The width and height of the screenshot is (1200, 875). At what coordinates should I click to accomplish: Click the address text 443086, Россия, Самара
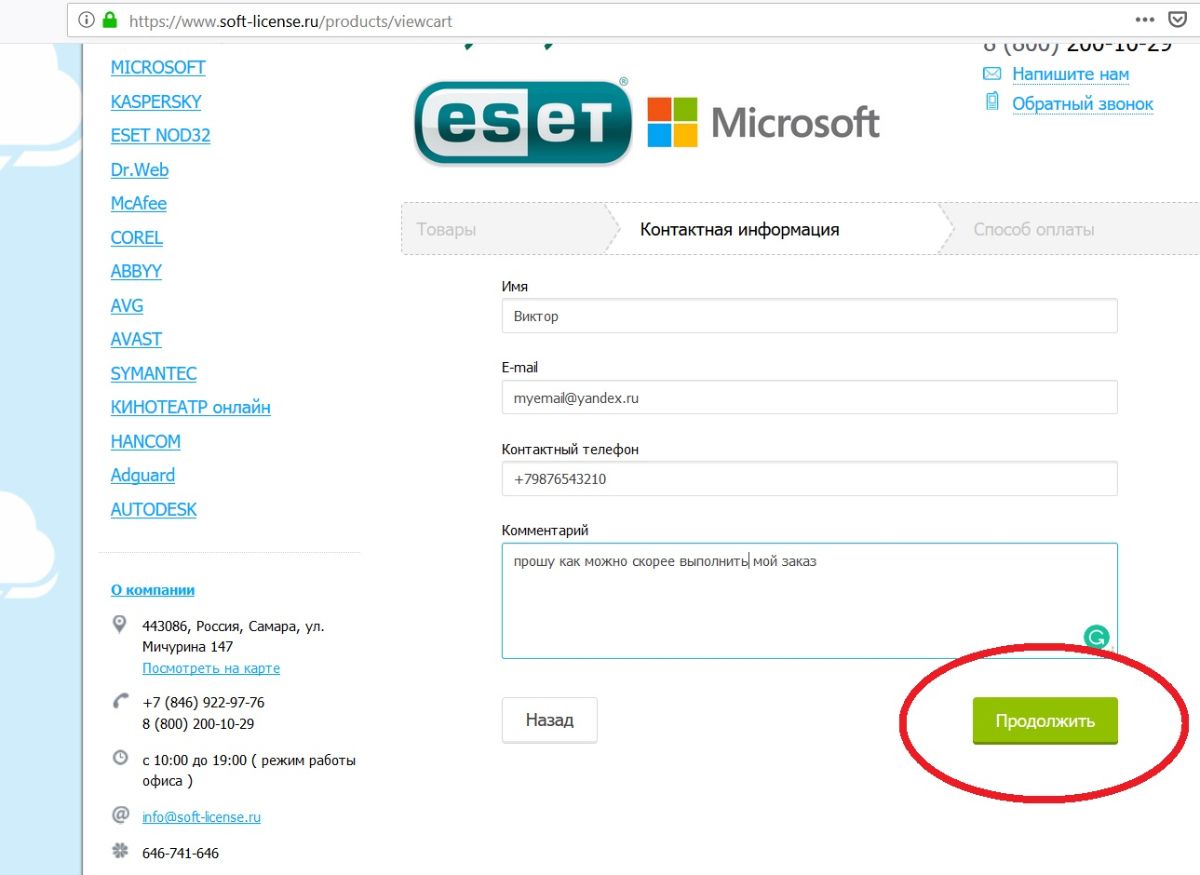233,636
